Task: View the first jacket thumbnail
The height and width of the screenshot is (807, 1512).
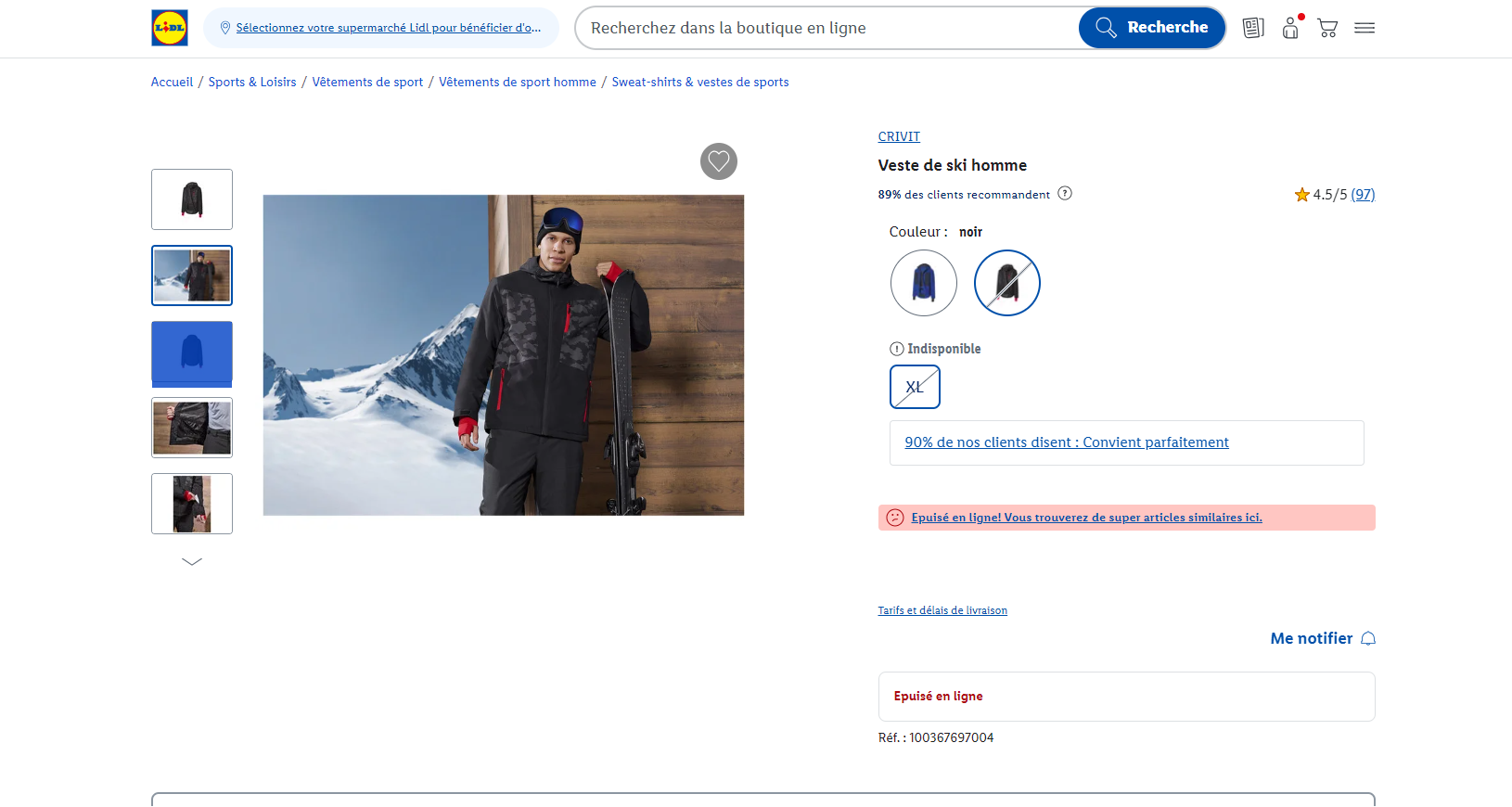Action: point(192,199)
